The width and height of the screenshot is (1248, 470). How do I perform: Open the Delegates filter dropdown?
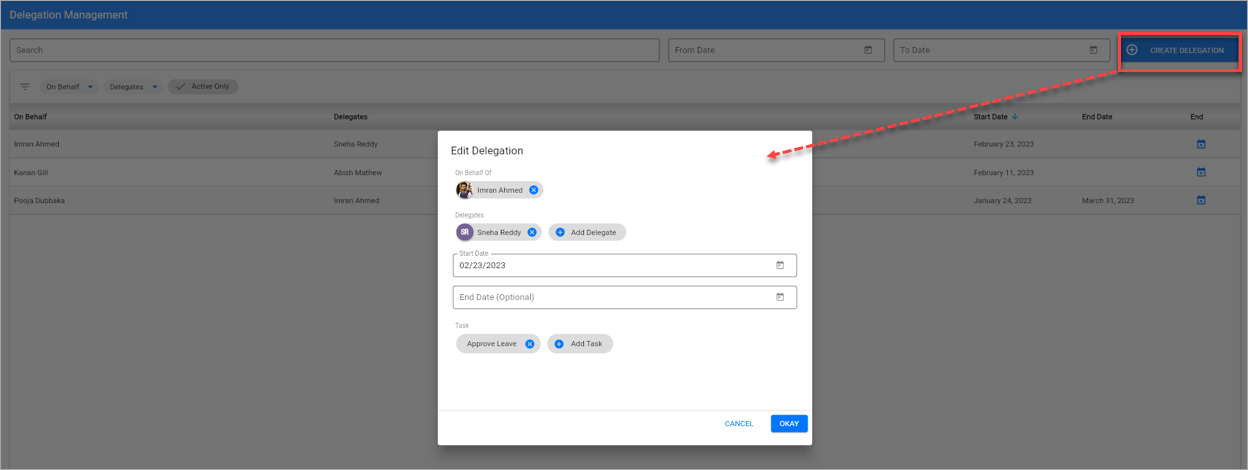click(133, 87)
